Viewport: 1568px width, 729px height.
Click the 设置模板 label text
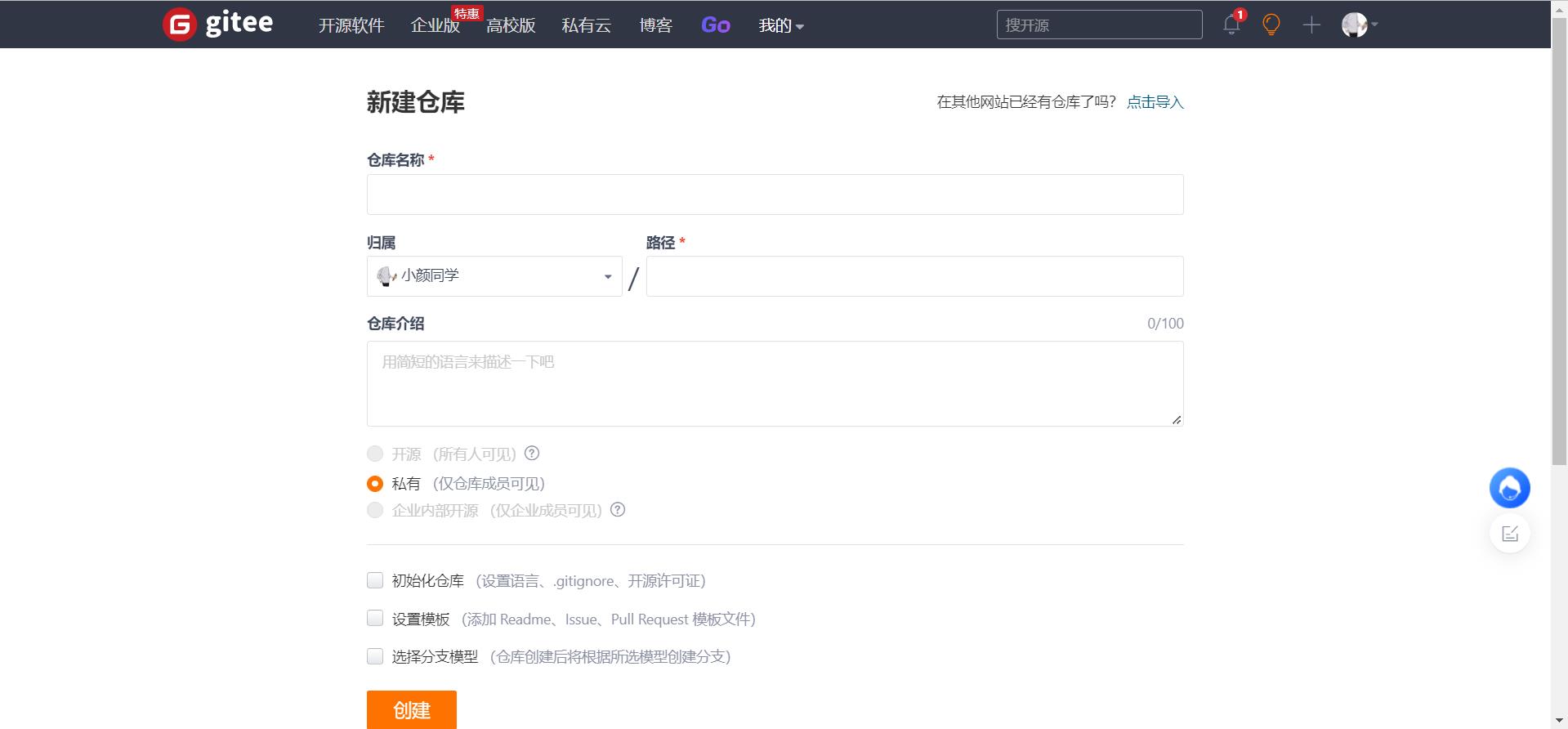point(421,619)
